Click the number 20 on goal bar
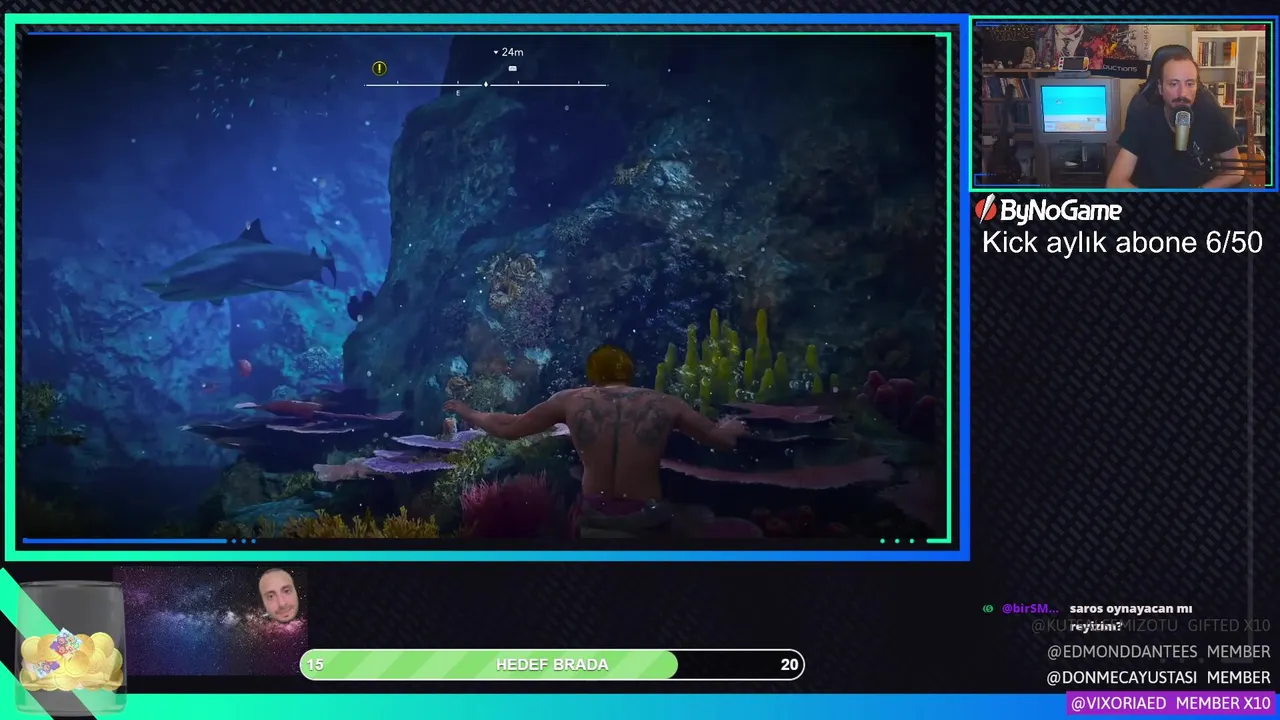 789,664
